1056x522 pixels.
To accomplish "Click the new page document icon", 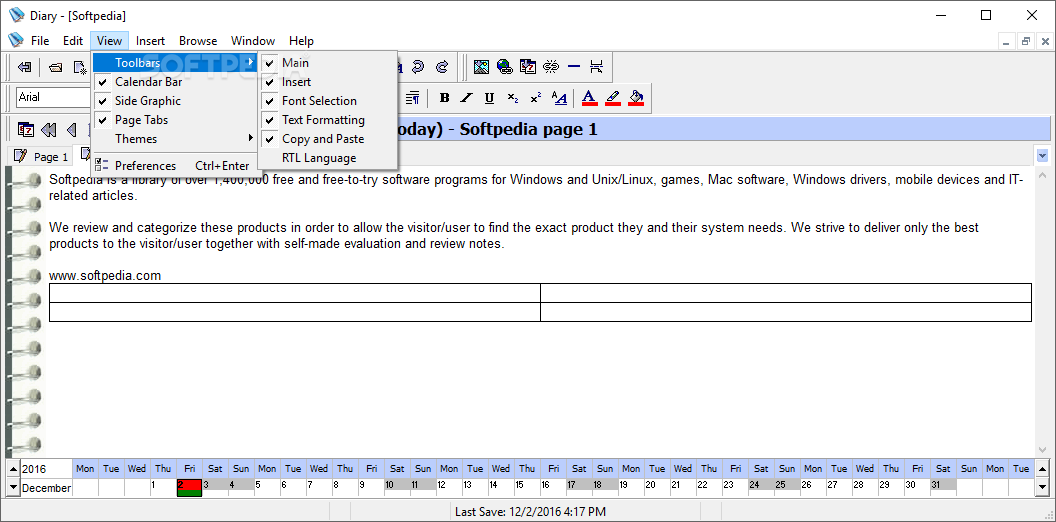I will (80, 67).
